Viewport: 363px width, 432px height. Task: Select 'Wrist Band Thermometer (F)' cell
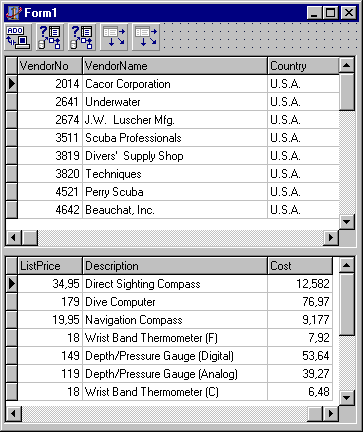pyautogui.click(x=175, y=338)
